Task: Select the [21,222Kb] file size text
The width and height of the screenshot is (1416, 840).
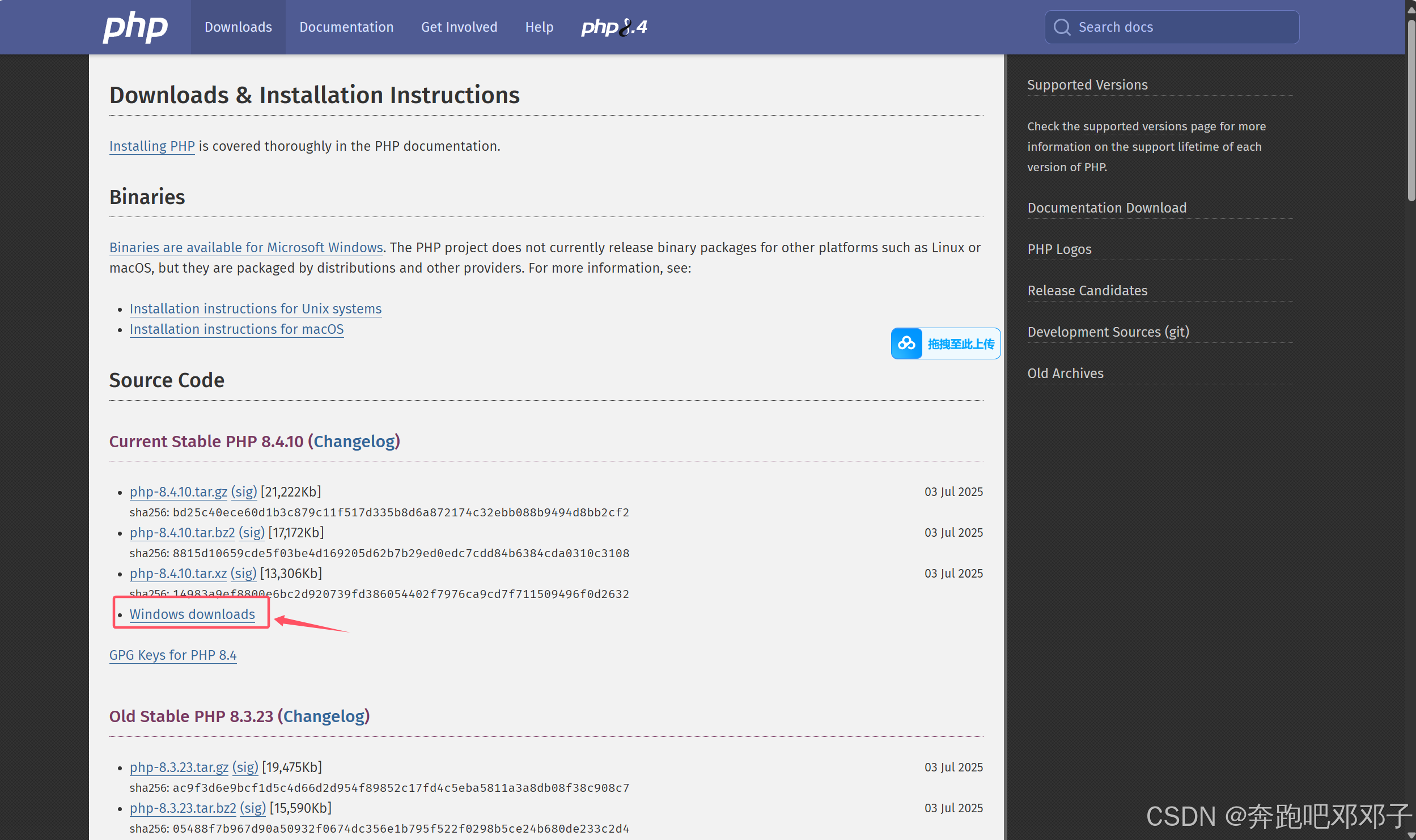Action: point(291,492)
